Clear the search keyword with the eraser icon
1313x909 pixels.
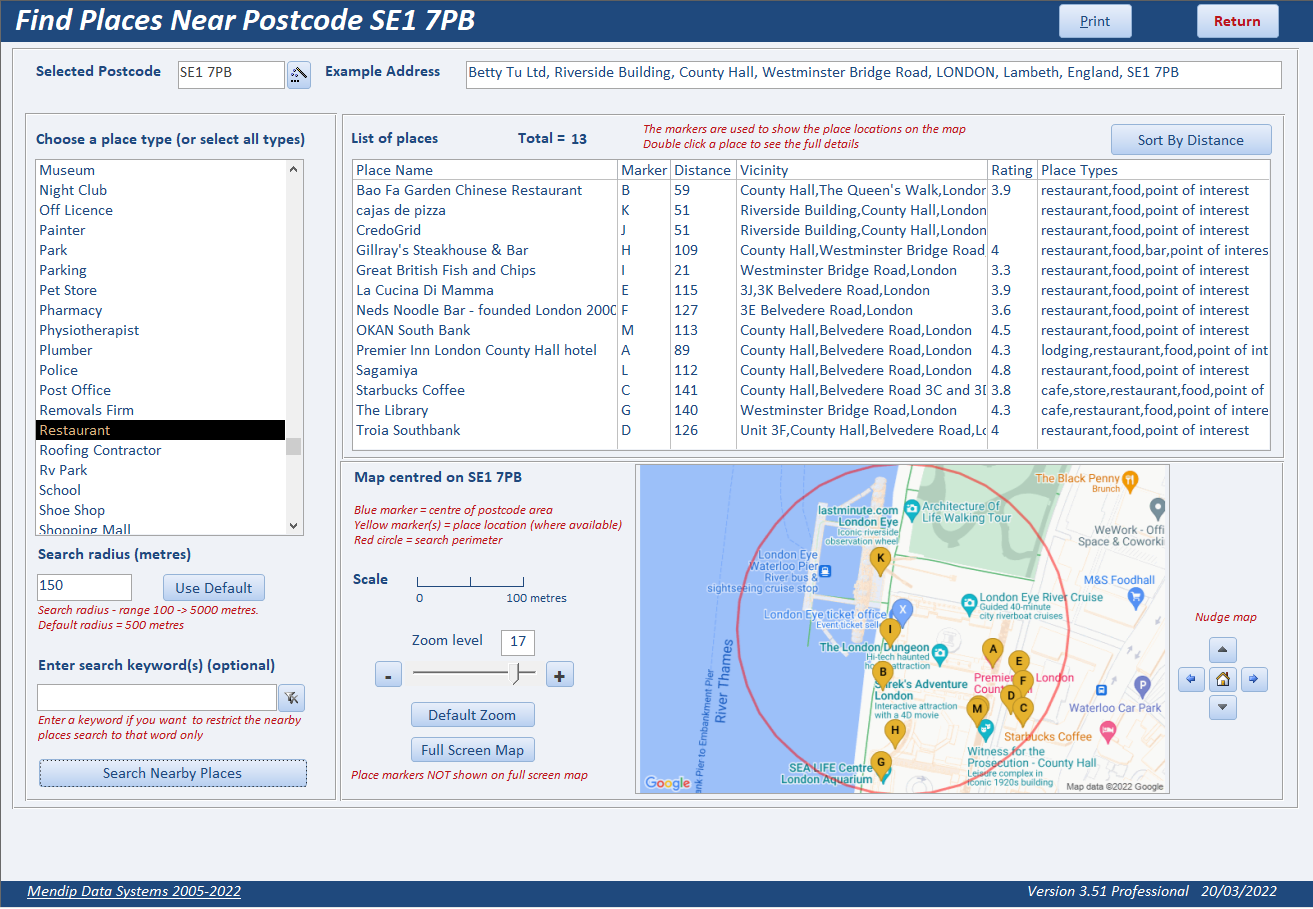click(x=292, y=698)
